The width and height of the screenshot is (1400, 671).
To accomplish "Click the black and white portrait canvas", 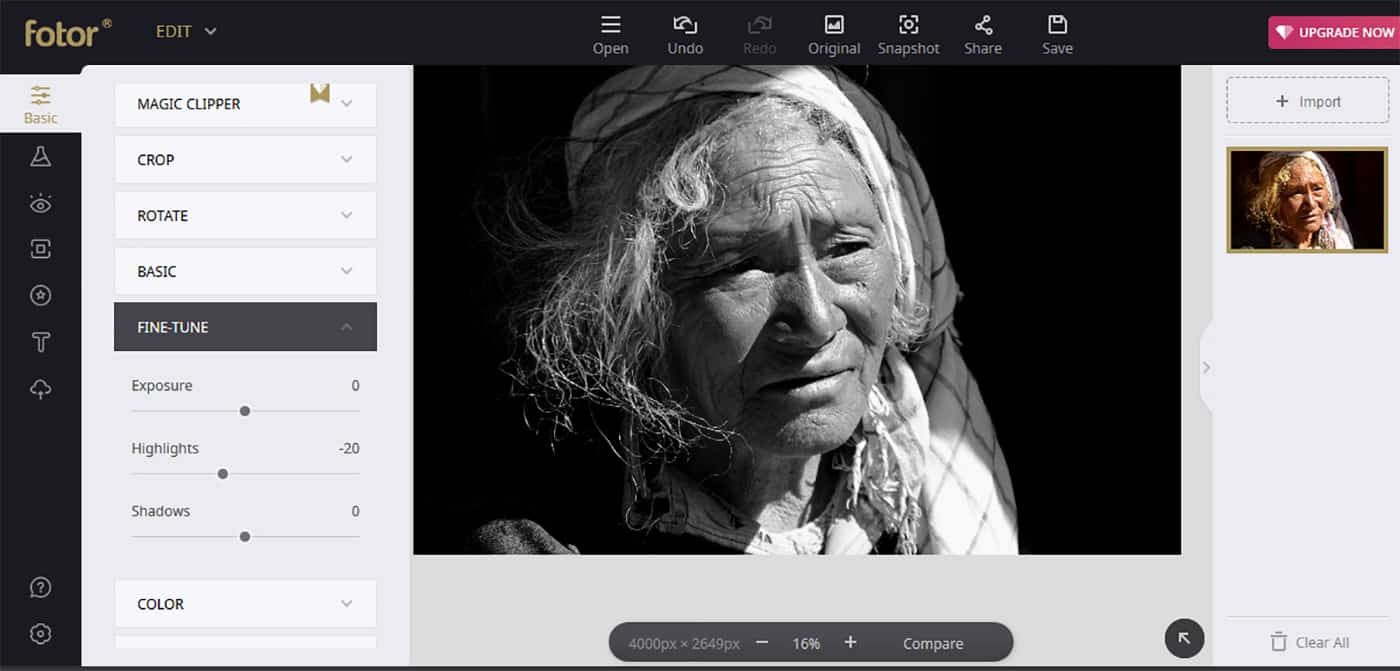I will click(797, 310).
